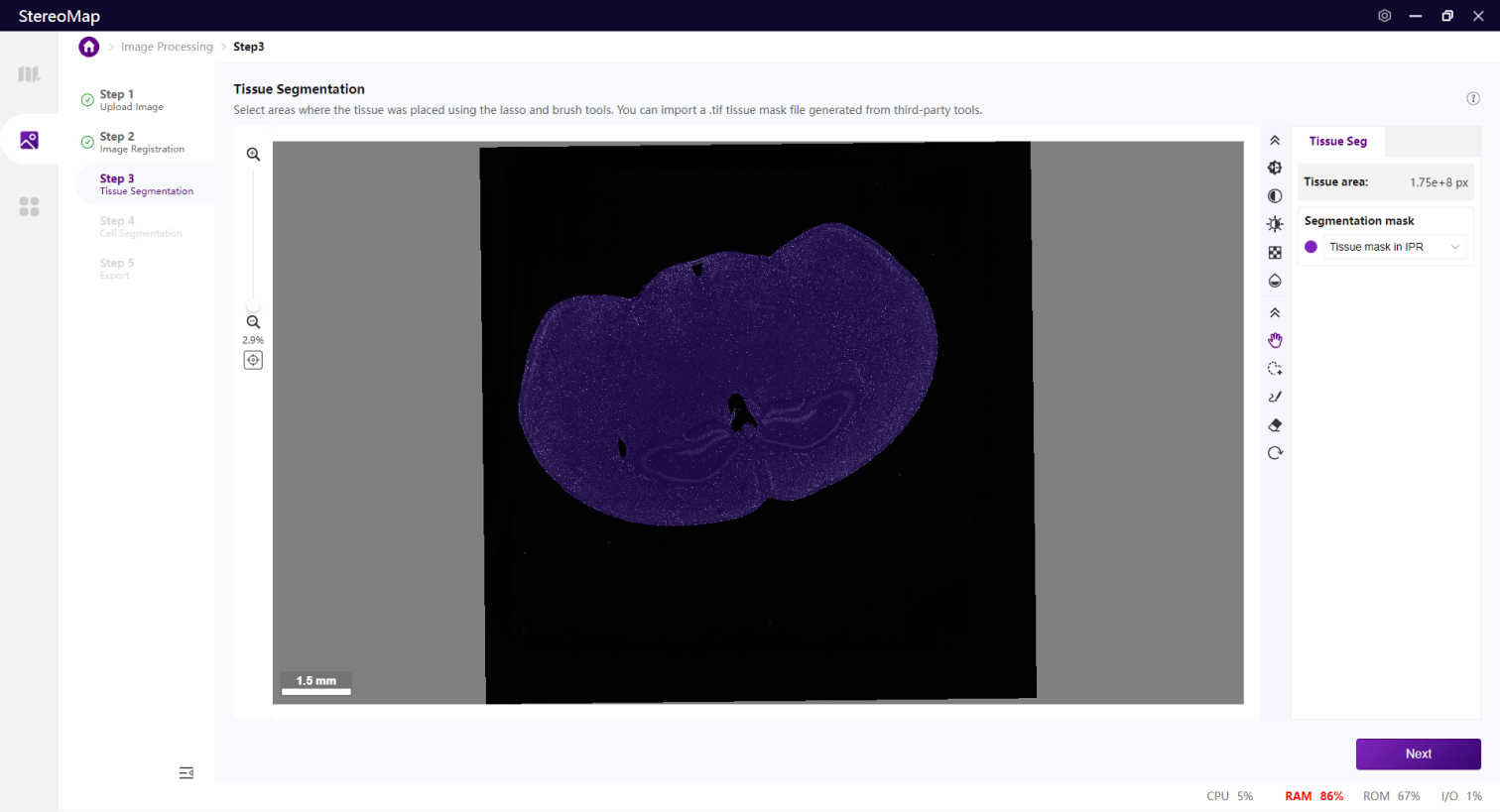Click the zoom in magnifier
The image size is (1500, 812).
pos(253,155)
